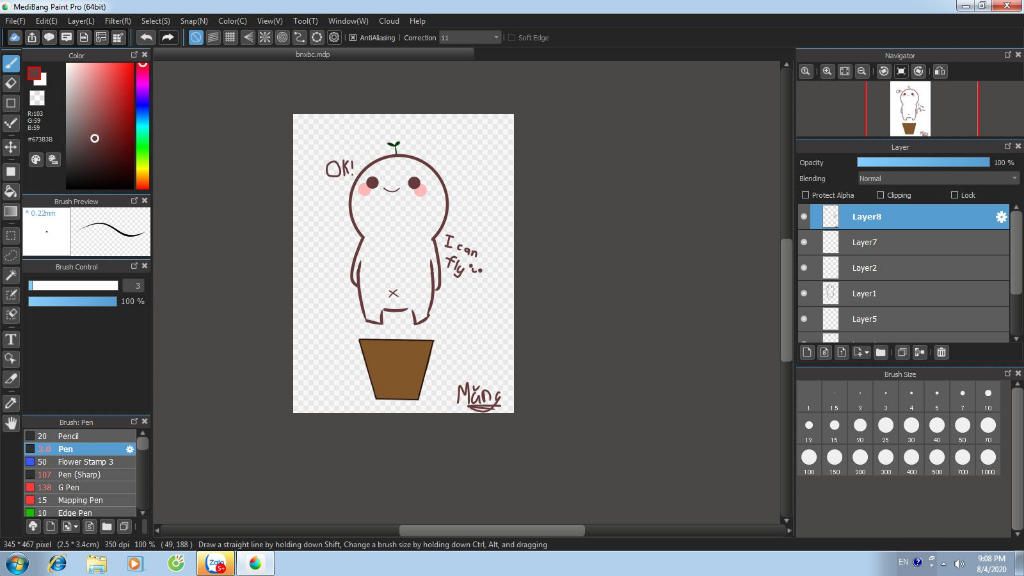Hide Layer1 visibility dot
The image size is (1024, 576).
(x=804, y=293)
